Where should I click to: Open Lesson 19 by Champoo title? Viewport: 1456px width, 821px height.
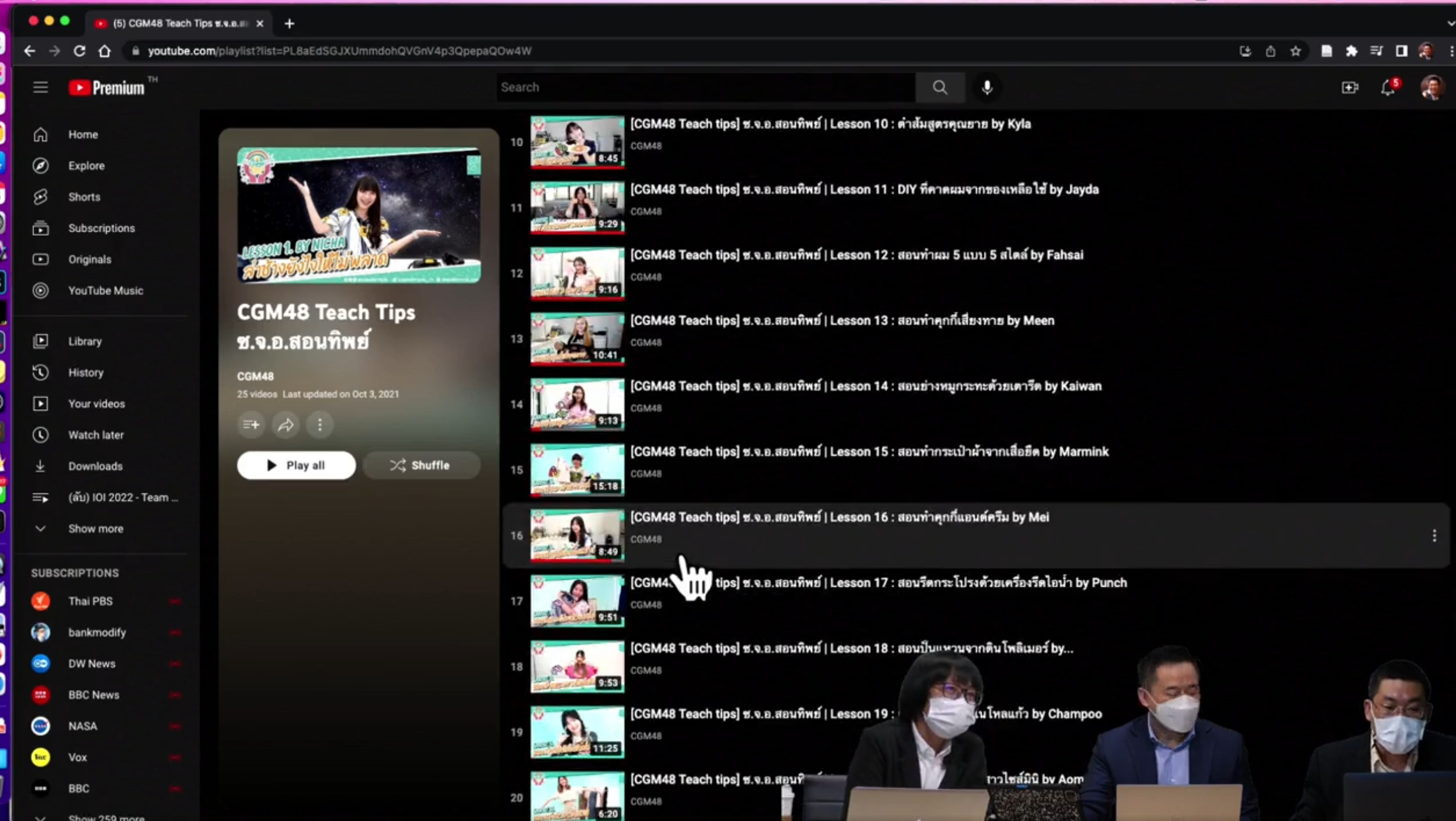[866, 714]
